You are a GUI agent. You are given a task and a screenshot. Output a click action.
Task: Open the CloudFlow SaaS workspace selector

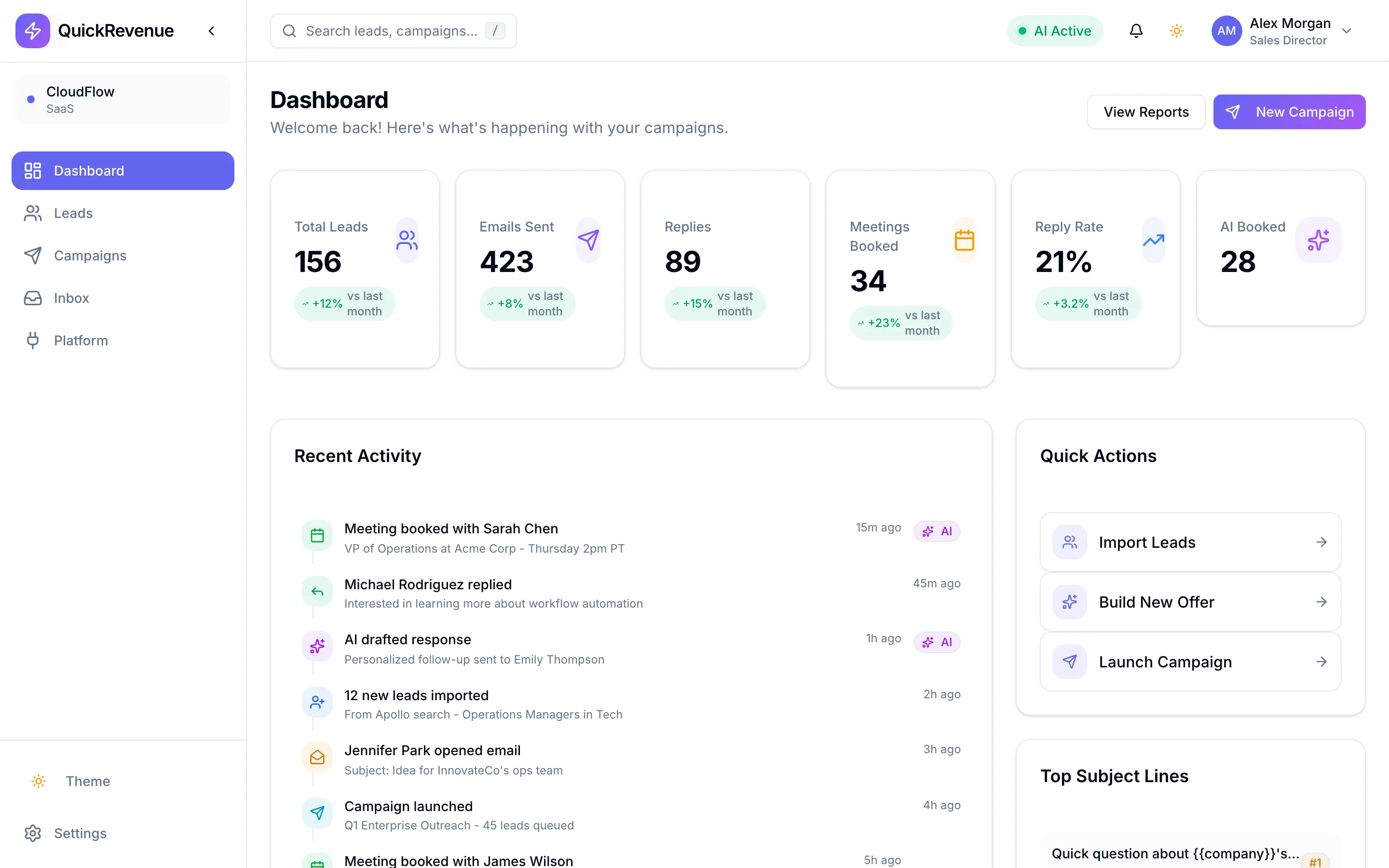(x=123, y=99)
